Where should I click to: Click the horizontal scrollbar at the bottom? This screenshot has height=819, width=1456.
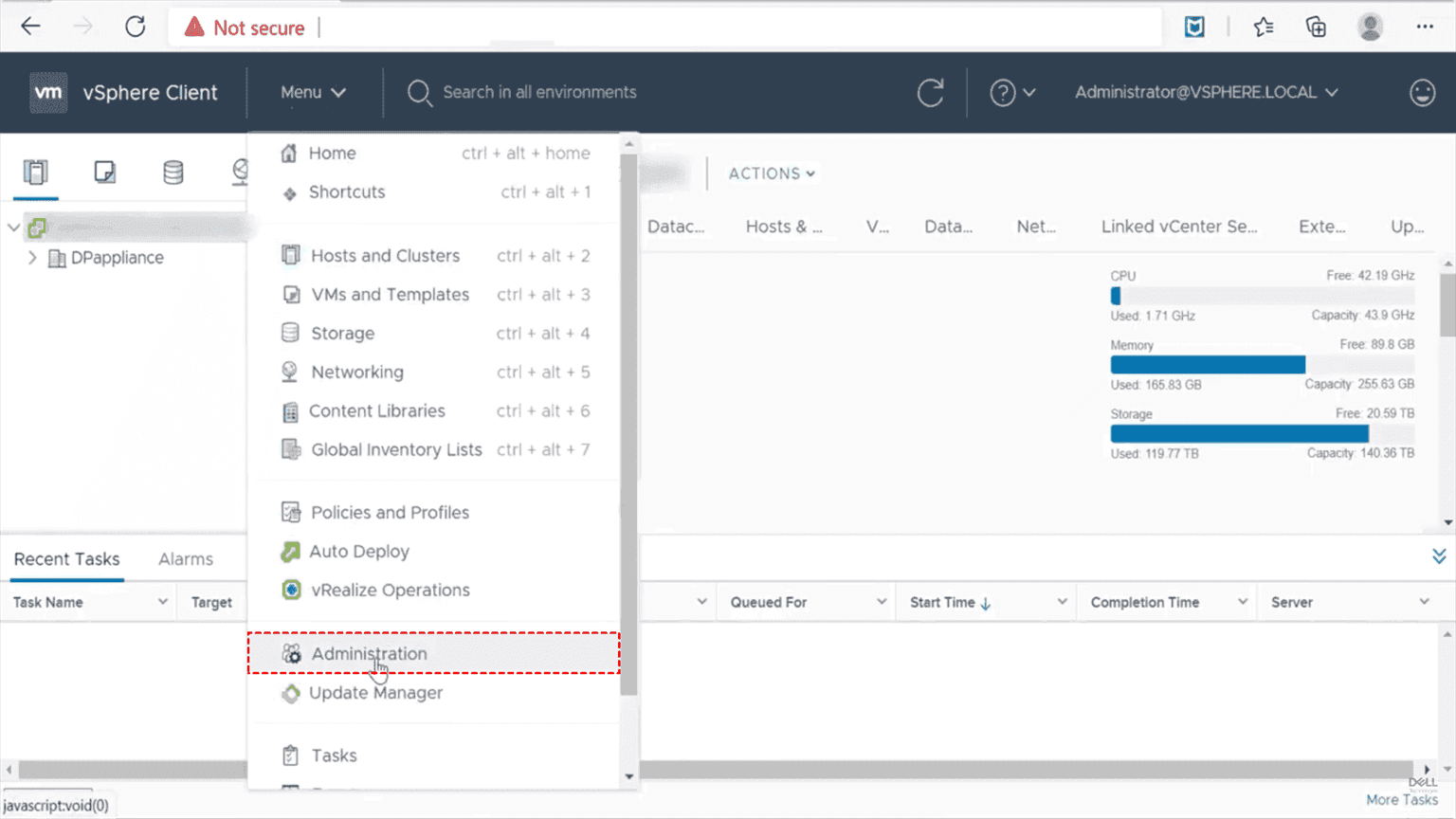pos(716,770)
